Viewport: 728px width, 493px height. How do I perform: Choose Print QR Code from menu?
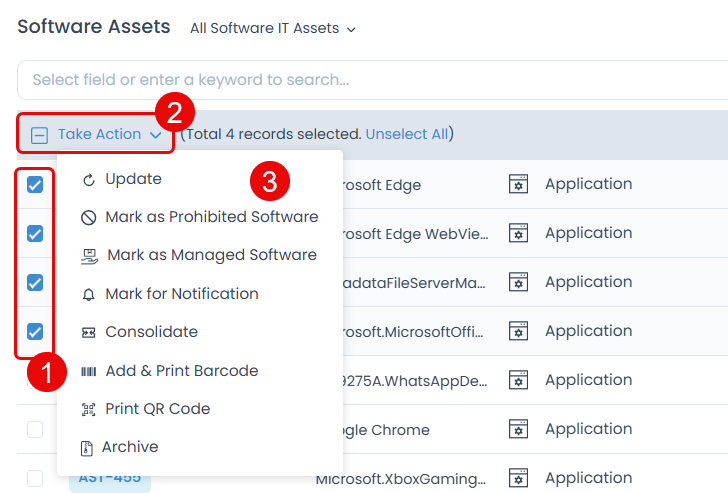point(157,409)
